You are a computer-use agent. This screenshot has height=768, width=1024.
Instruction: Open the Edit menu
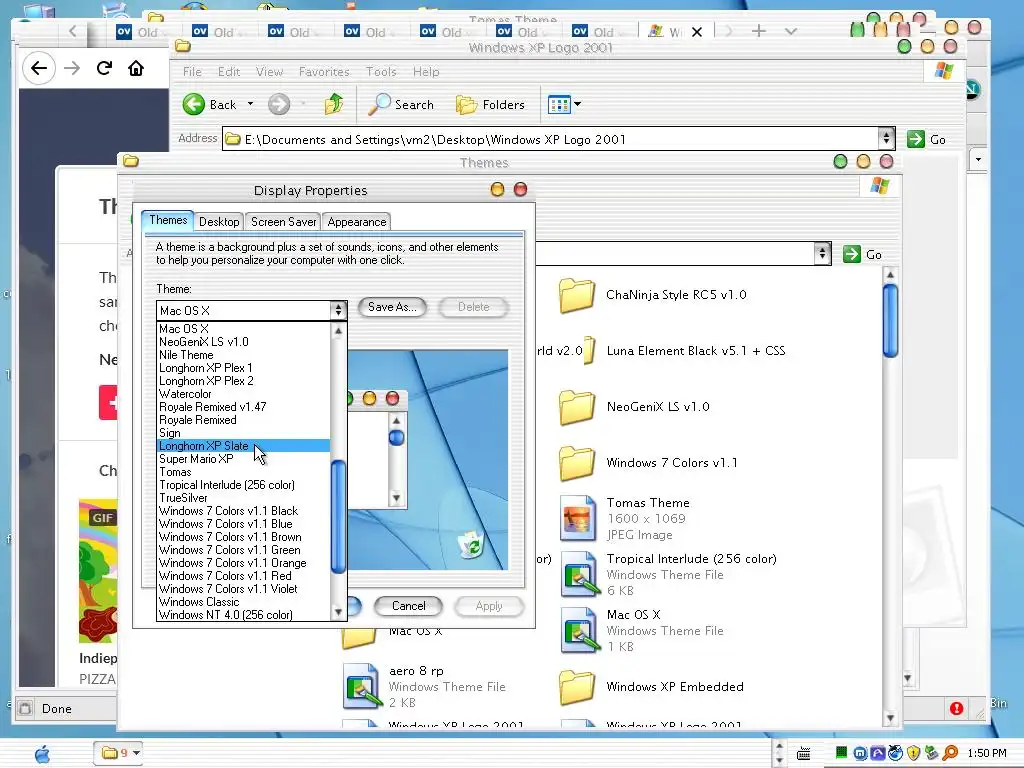click(229, 72)
